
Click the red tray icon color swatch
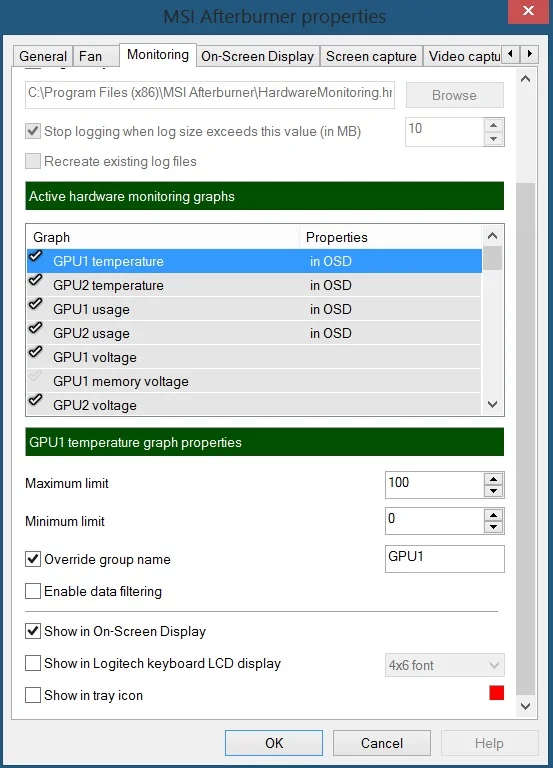click(497, 693)
